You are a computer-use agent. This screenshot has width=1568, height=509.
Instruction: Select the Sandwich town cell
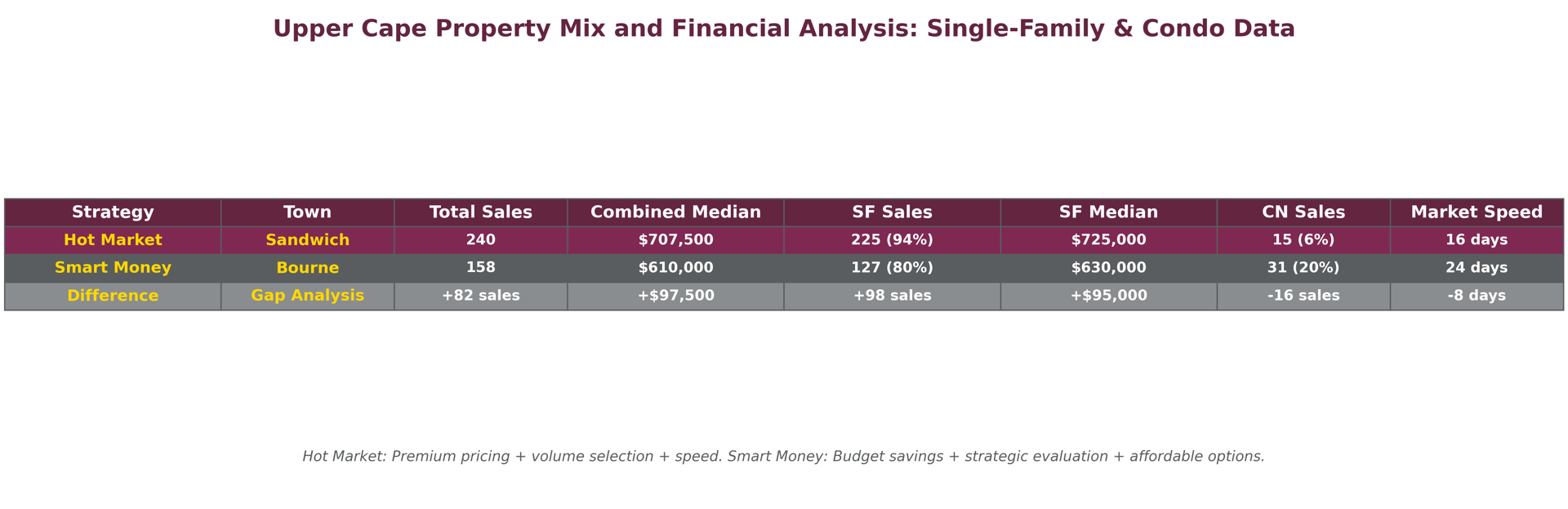pyautogui.click(x=307, y=240)
